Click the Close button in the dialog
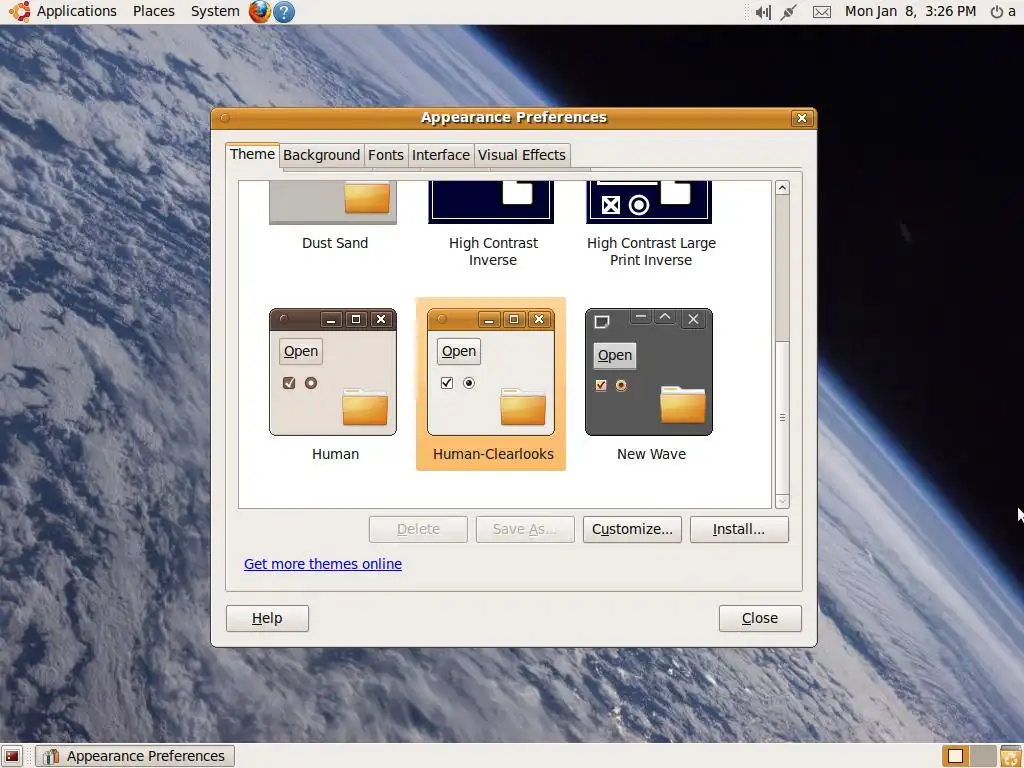 click(x=760, y=618)
